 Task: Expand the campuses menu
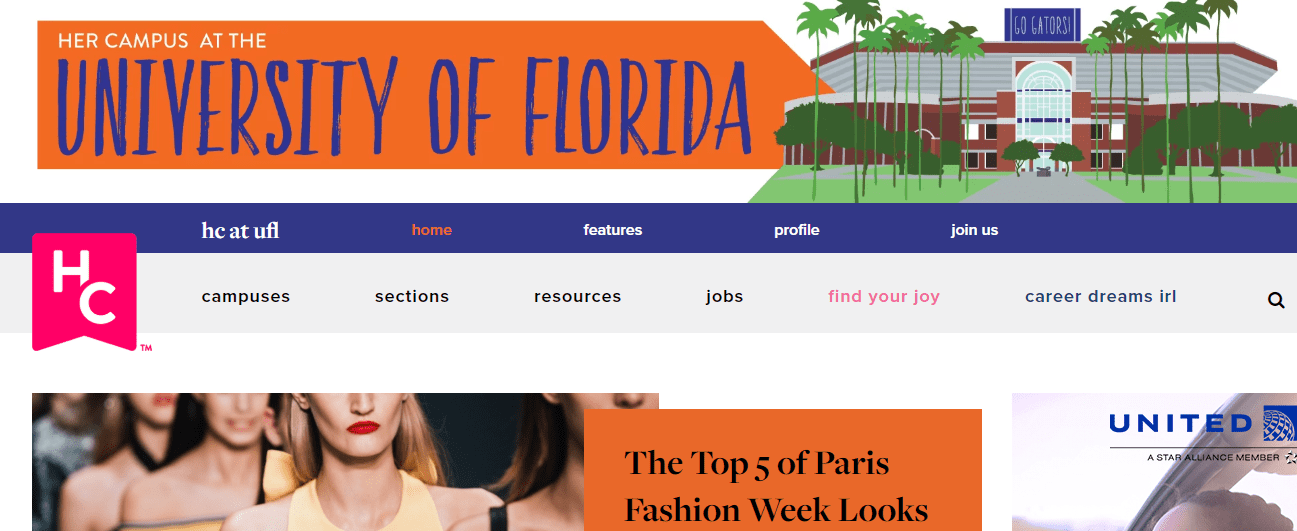tap(246, 296)
